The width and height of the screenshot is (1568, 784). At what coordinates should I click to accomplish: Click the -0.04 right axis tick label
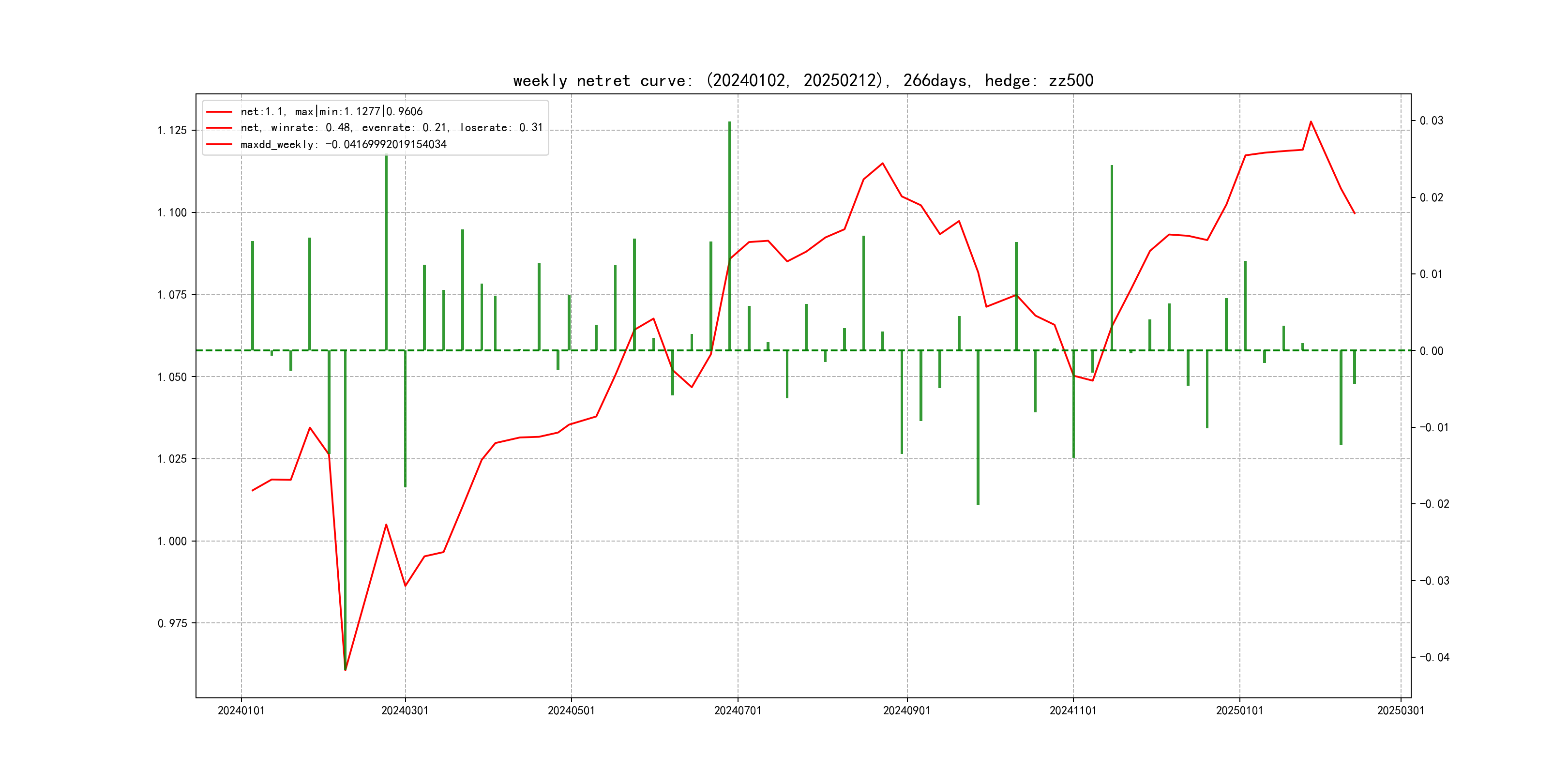coord(1434,657)
